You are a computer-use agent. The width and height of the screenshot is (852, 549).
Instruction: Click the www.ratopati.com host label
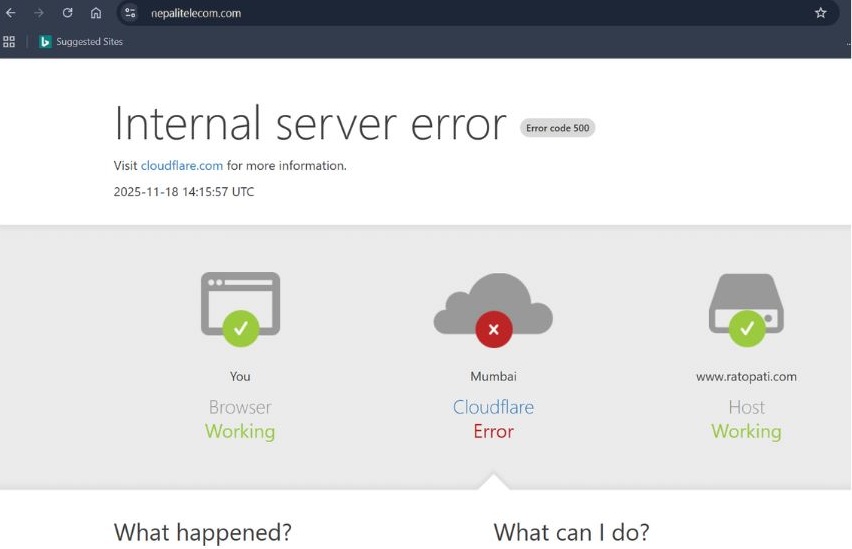click(x=746, y=377)
